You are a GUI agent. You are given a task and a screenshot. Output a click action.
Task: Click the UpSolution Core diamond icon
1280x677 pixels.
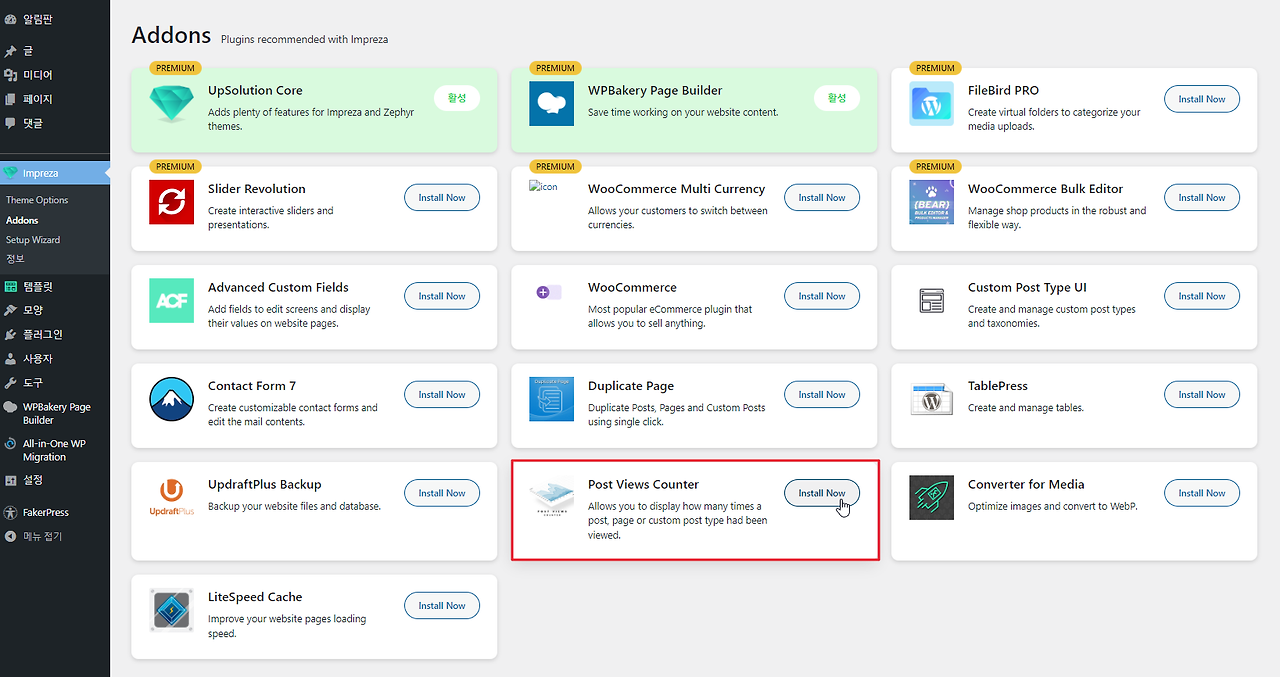tap(171, 104)
